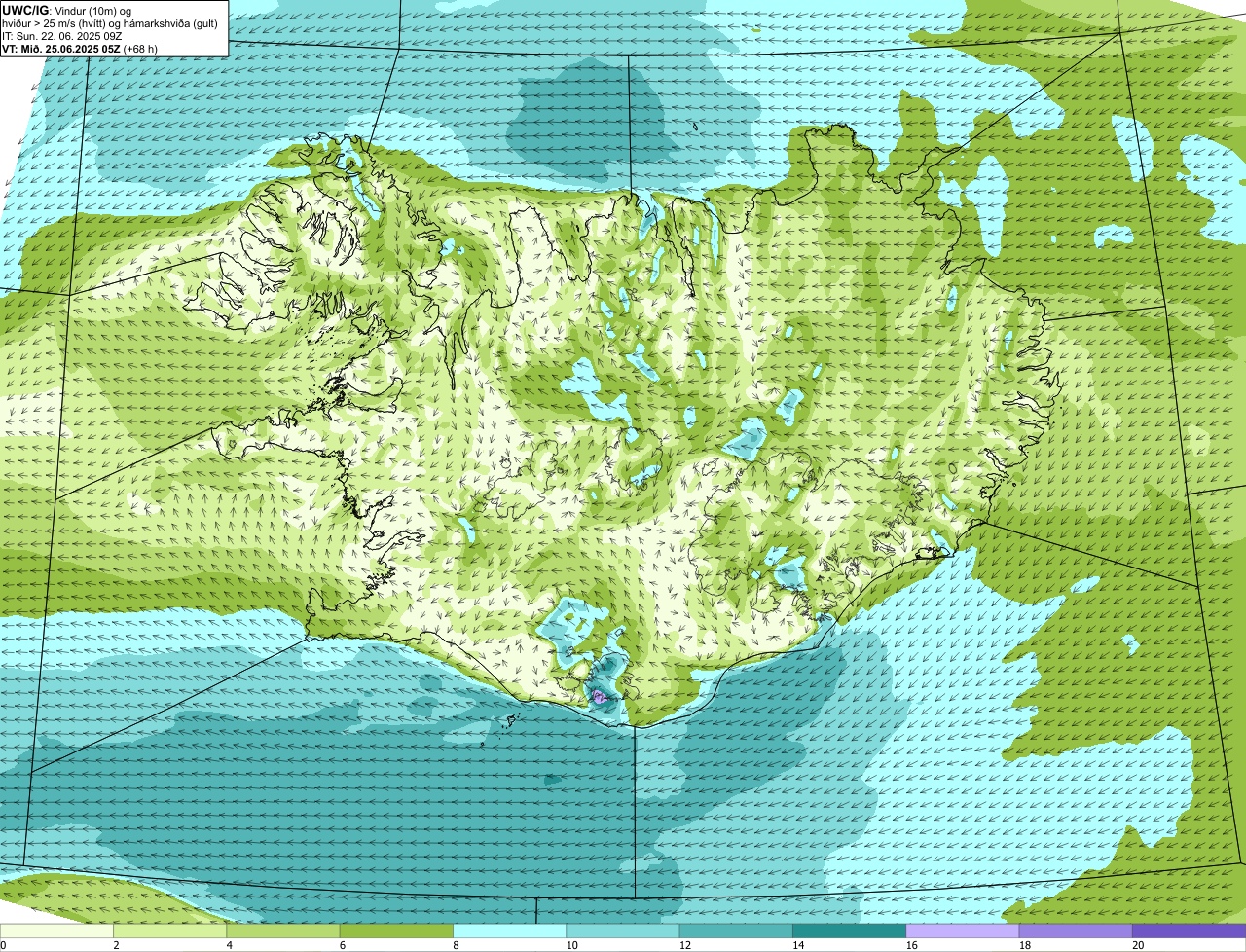Click the scale label '12'
The image size is (1246, 952).
(x=684, y=945)
